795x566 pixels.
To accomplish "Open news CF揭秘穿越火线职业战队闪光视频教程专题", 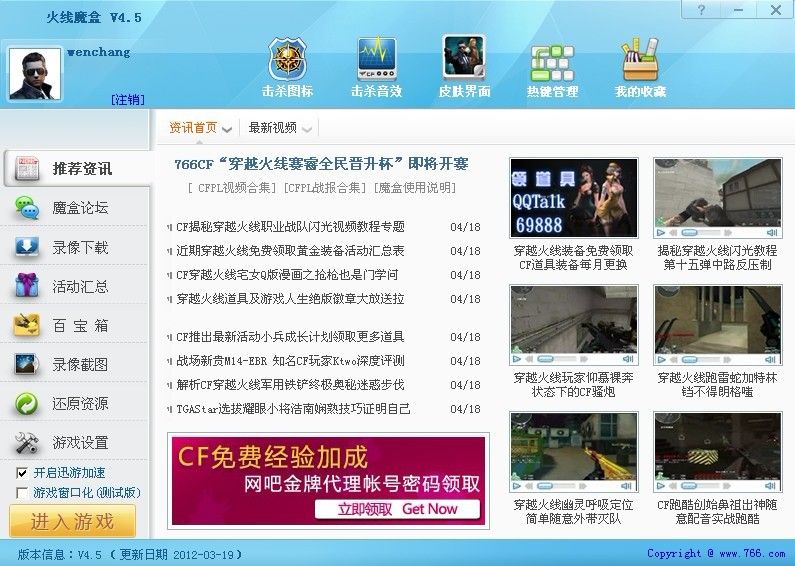I will [x=290, y=227].
